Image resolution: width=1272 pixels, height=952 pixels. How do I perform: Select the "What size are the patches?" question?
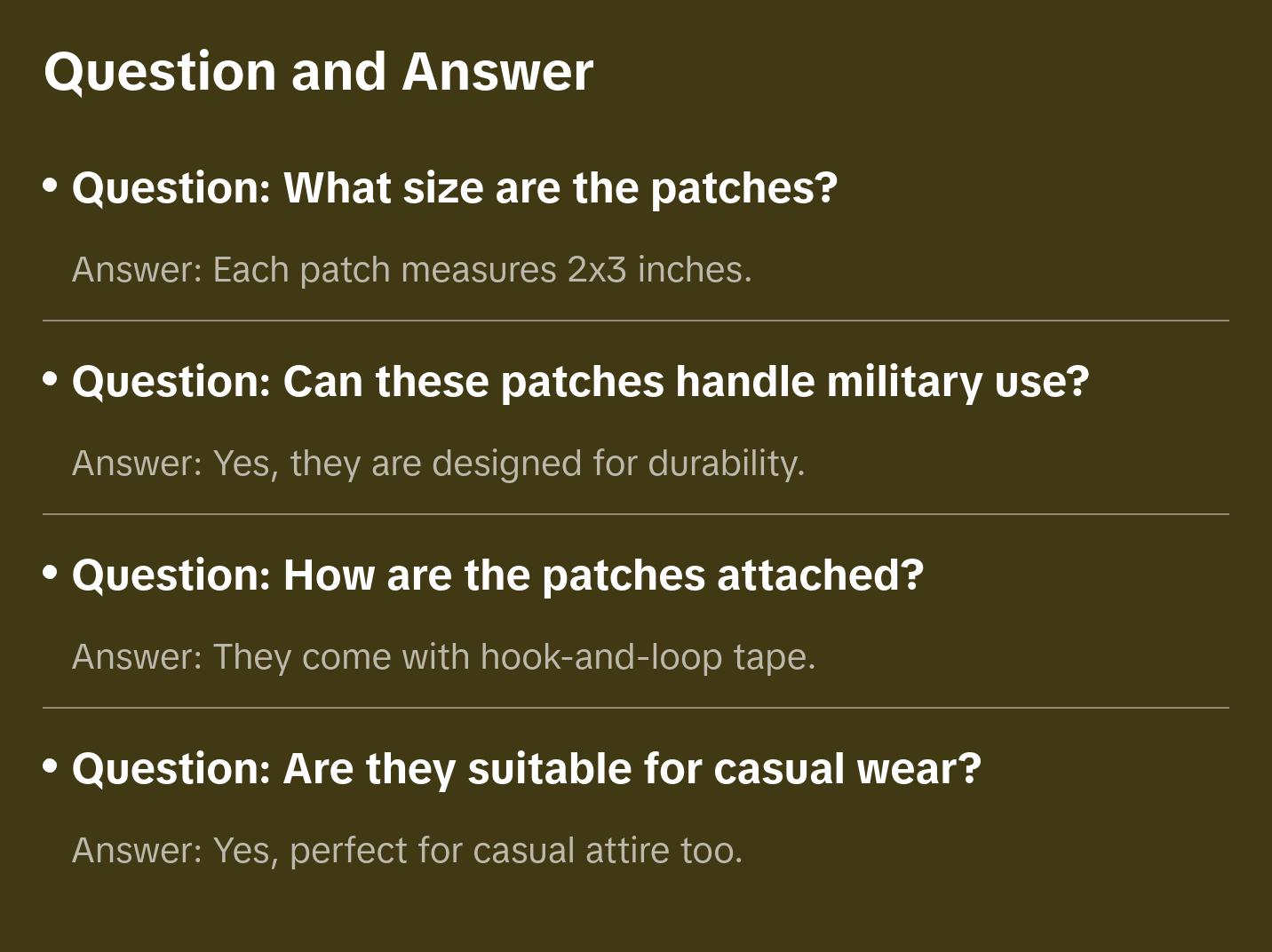(x=454, y=187)
